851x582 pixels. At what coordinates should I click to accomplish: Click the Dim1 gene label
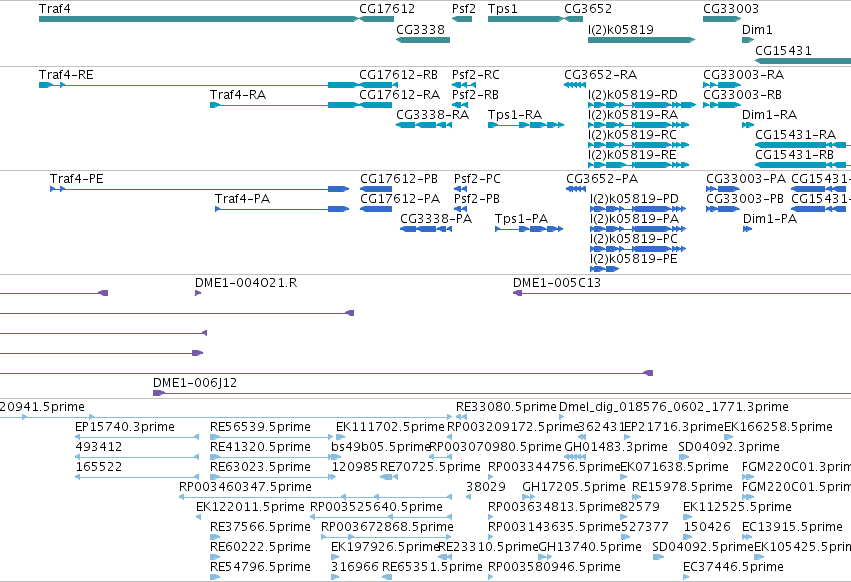tap(757, 29)
